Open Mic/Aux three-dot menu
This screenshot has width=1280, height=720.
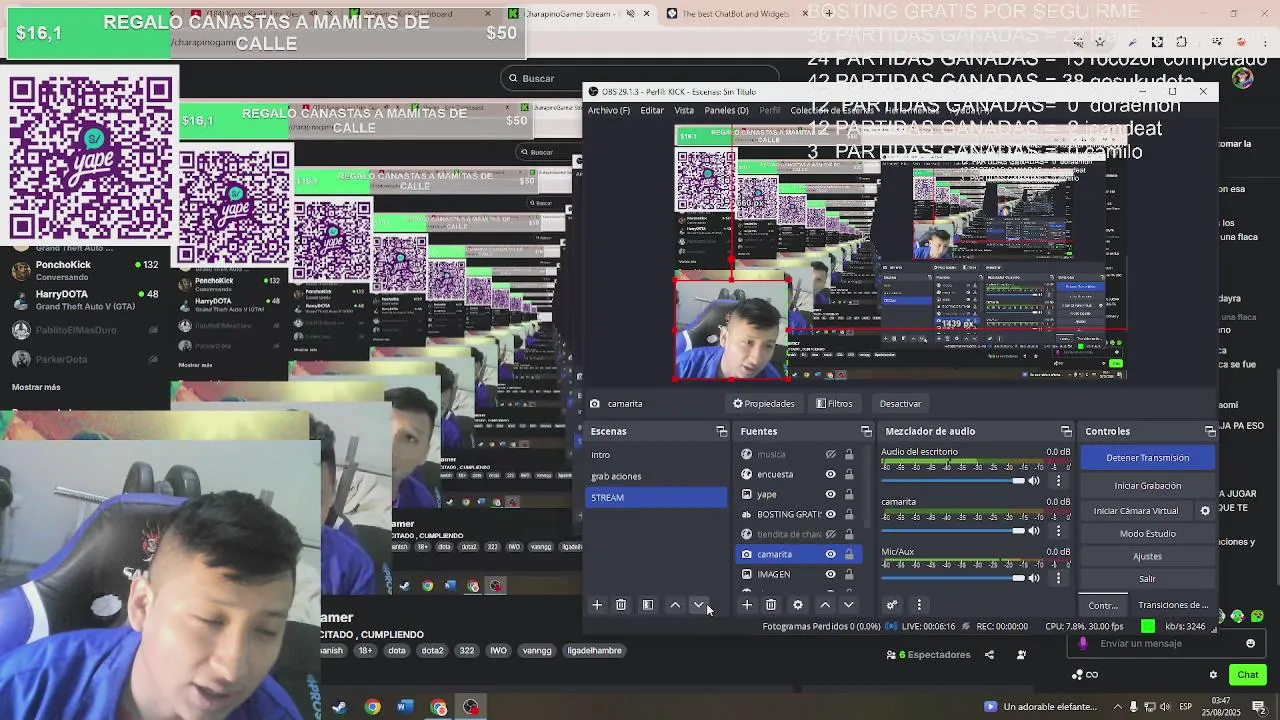1058,578
